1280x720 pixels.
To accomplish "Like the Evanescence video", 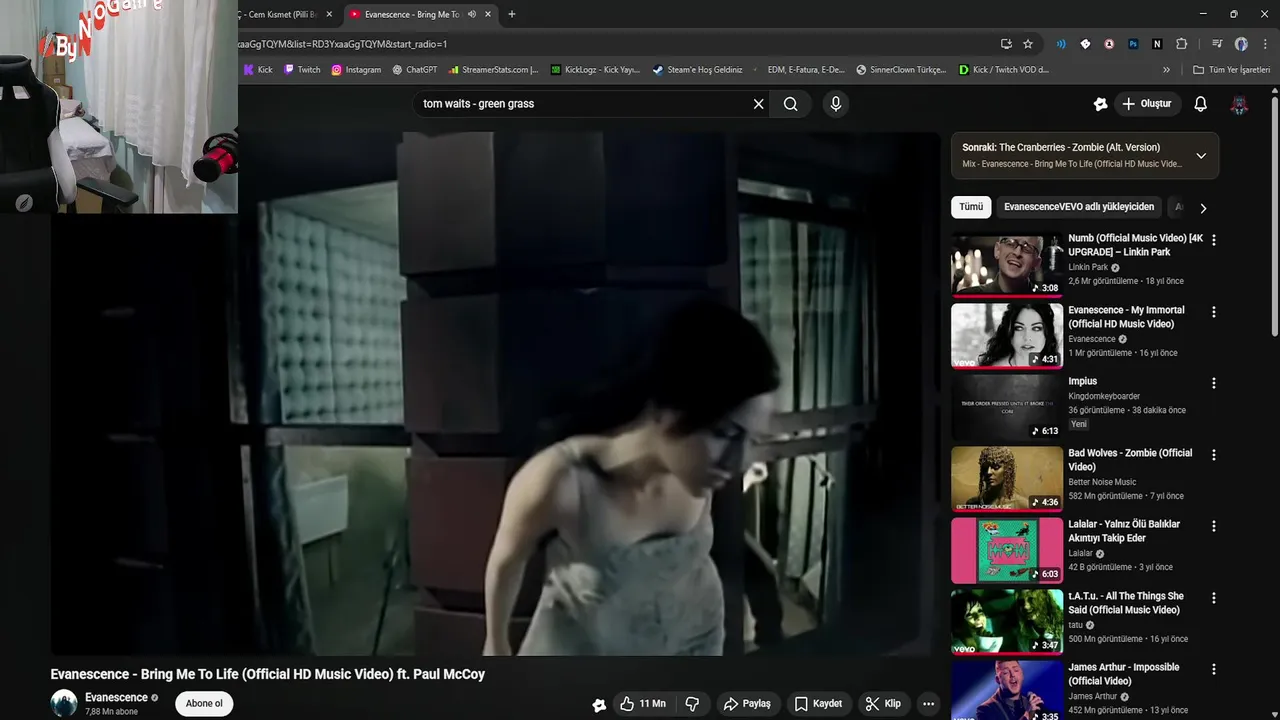I will point(642,704).
